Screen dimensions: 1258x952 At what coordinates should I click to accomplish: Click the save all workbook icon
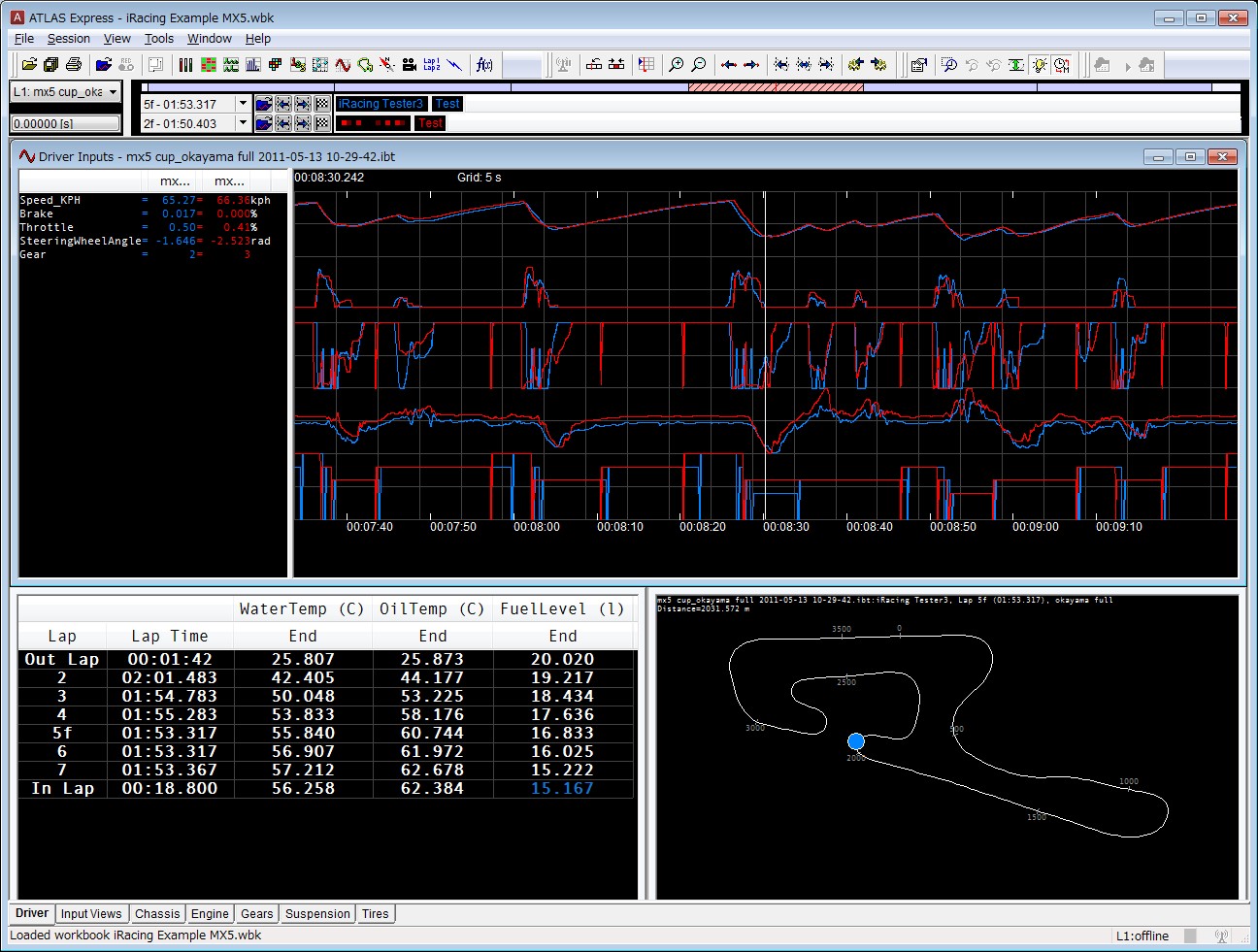50,65
